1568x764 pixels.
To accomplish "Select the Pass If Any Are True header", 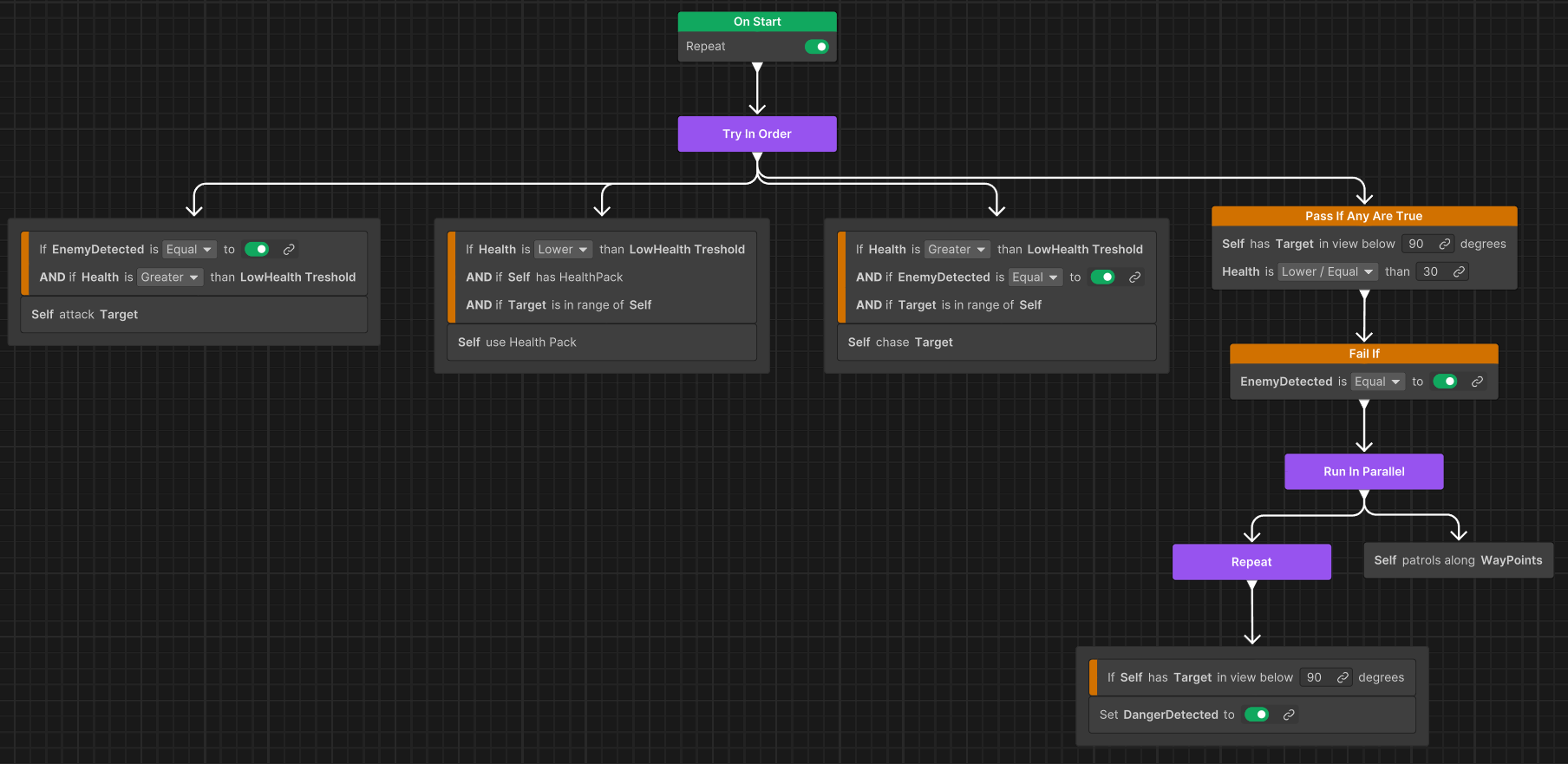I will click(1364, 216).
